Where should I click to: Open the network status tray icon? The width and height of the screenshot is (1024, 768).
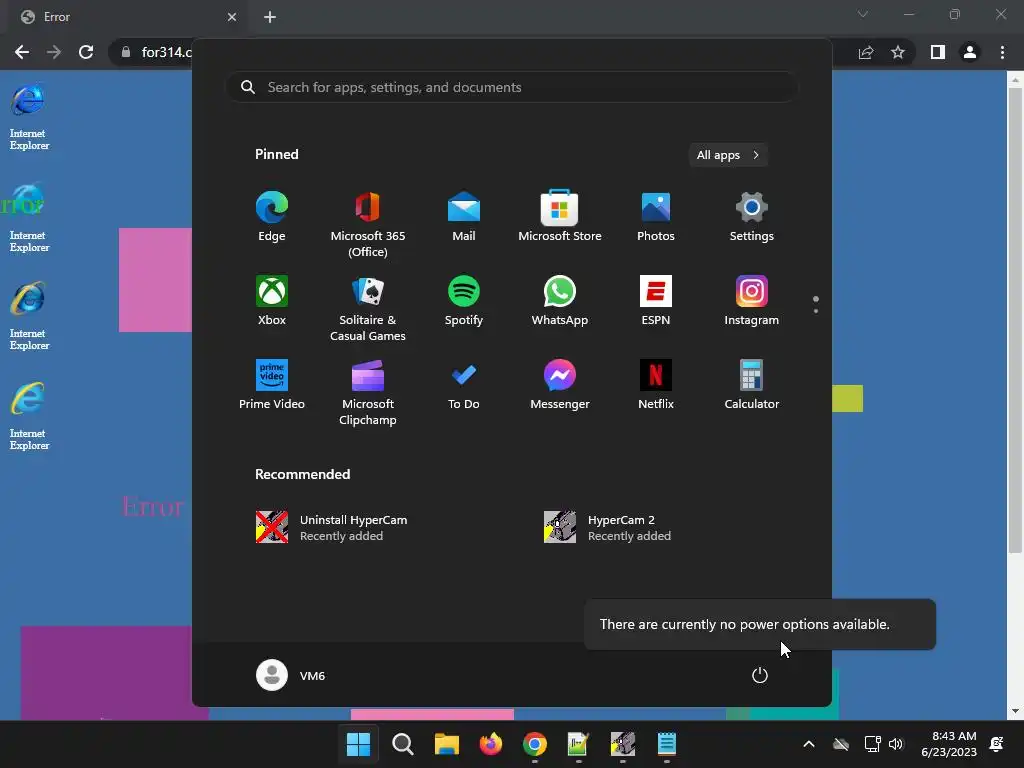[x=872, y=744]
